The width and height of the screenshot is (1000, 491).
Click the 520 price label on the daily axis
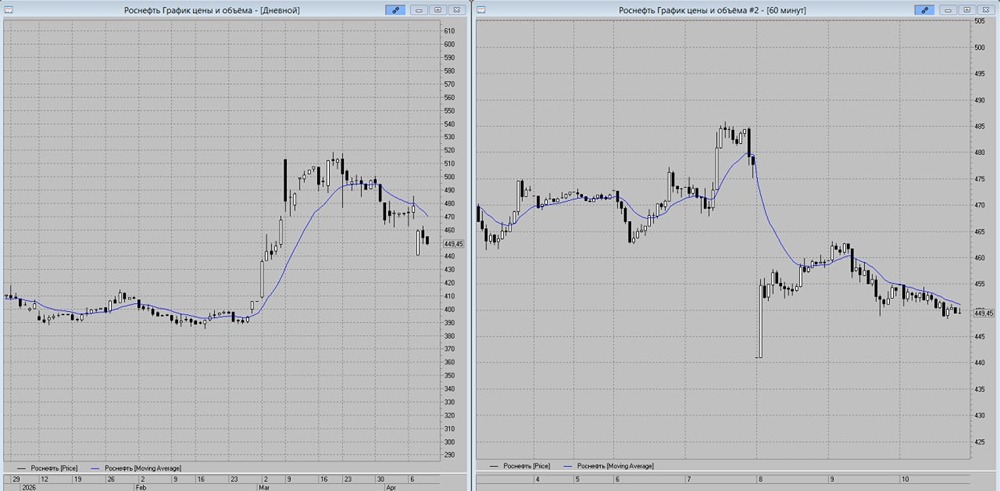point(449,150)
